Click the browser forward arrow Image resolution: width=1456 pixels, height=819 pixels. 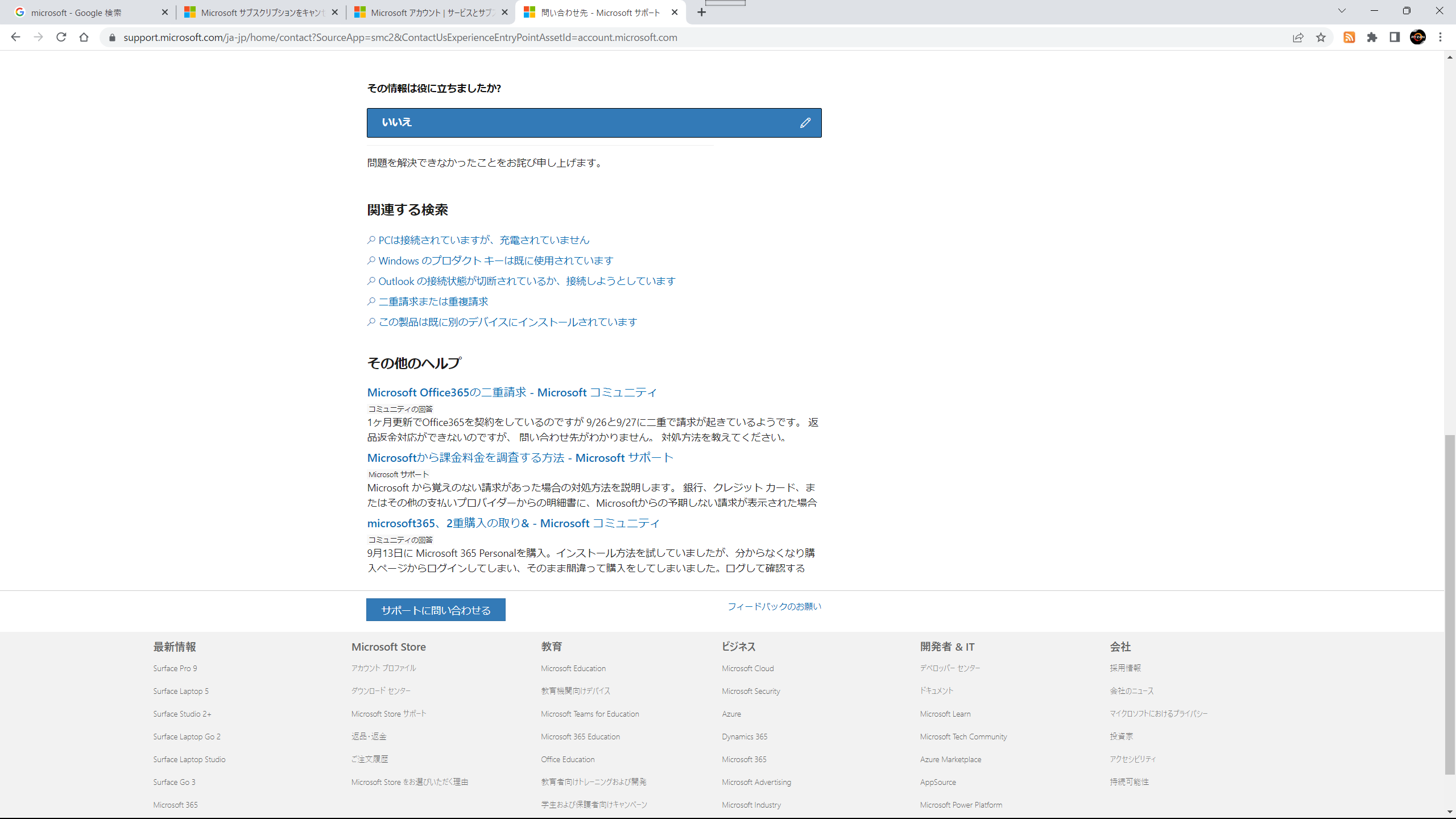tap(38, 38)
